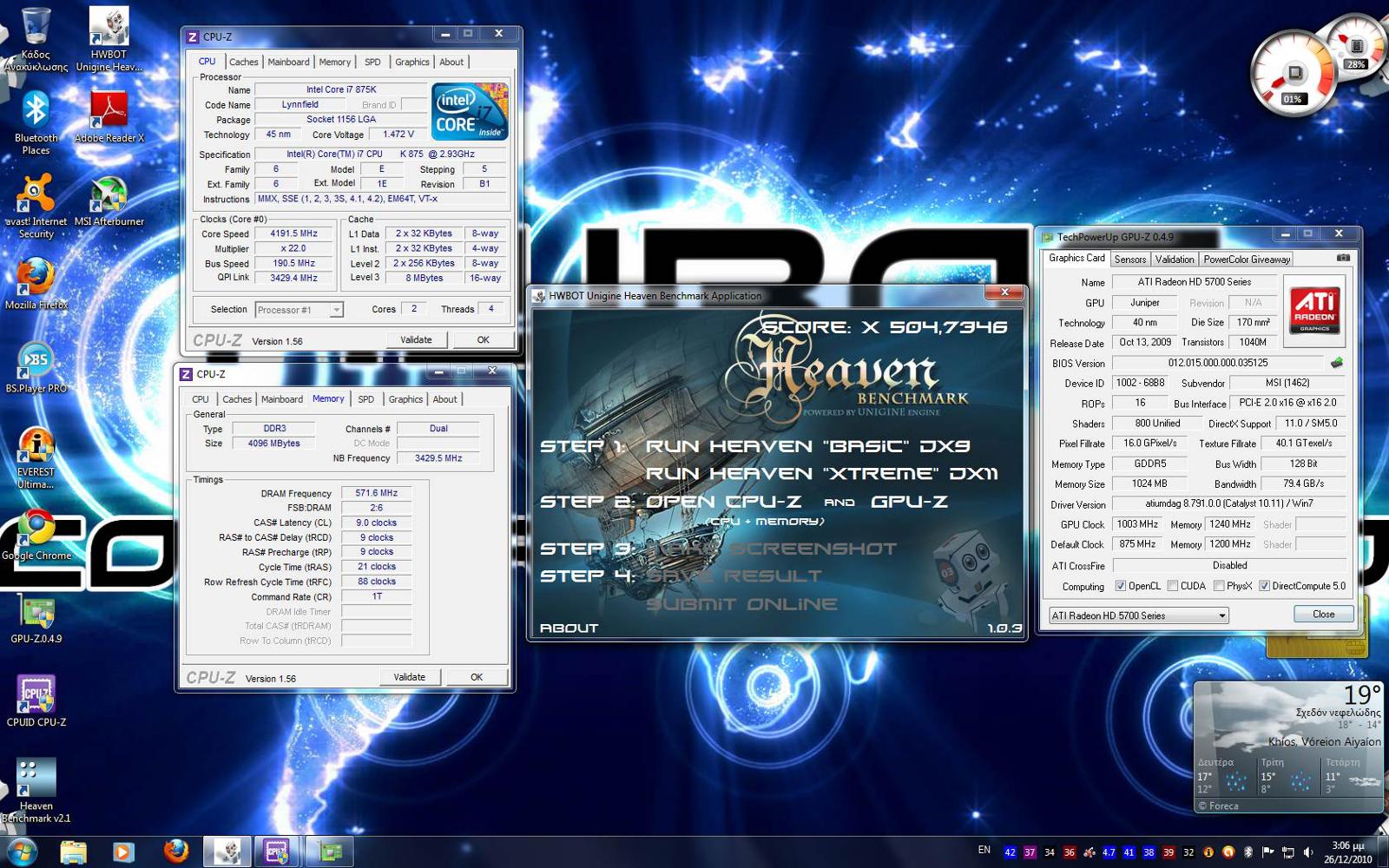Open avast! Internet Security shortcut
This screenshot has width=1389, height=868.
point(36,206)
